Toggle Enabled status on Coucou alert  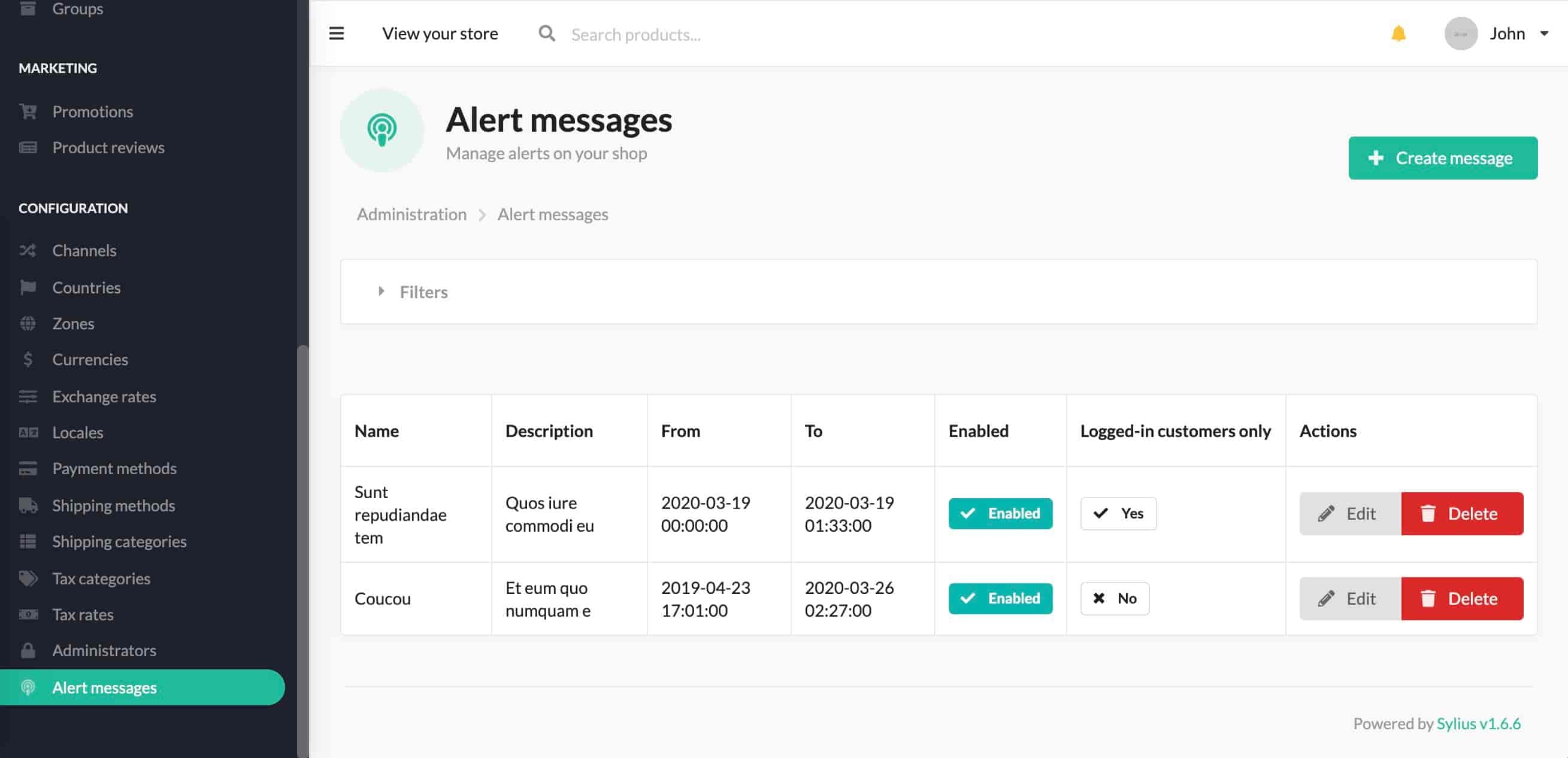click(x=1000, y=597)
